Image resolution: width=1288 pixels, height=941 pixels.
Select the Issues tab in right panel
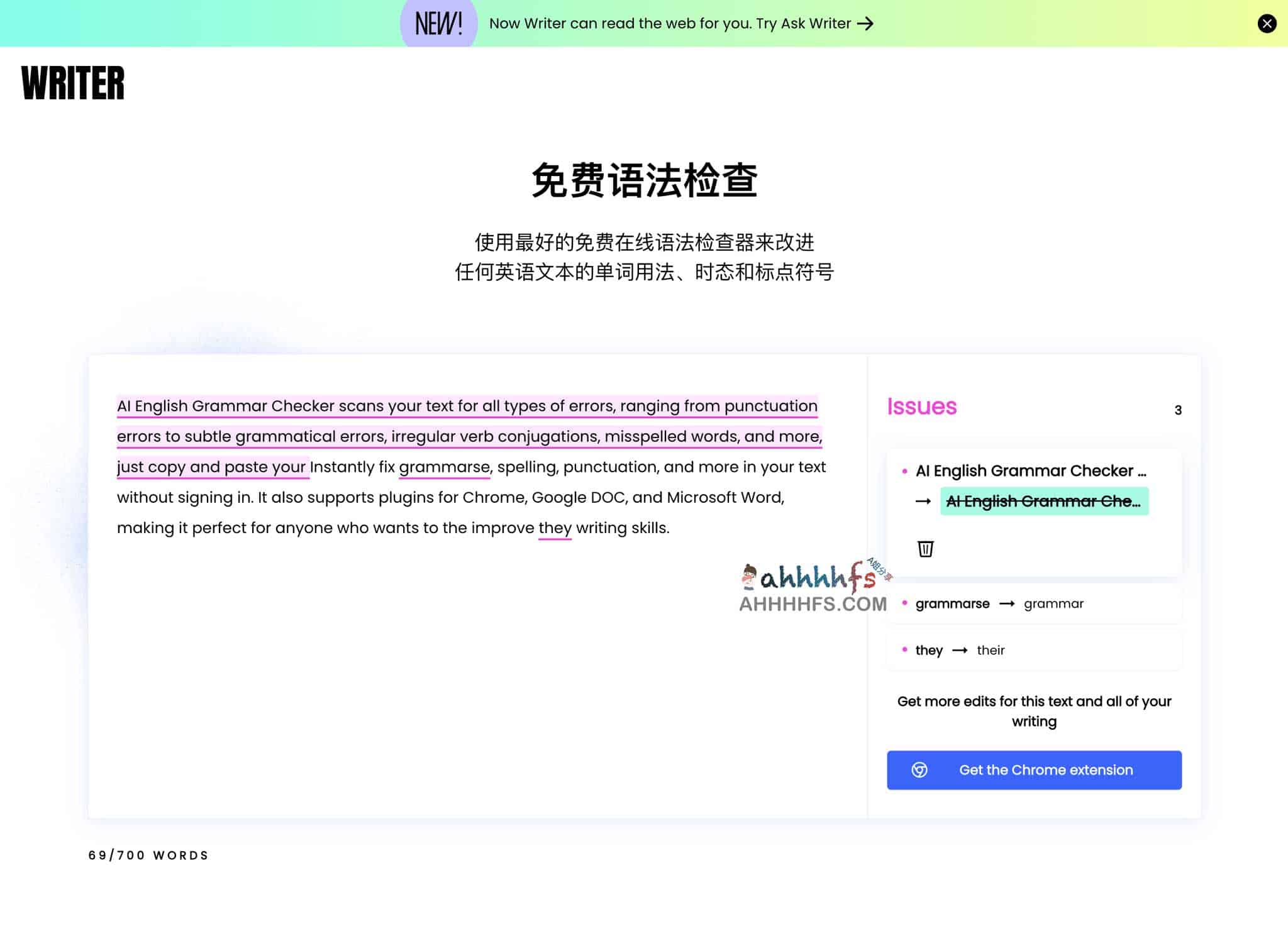[x=921, y=406]
